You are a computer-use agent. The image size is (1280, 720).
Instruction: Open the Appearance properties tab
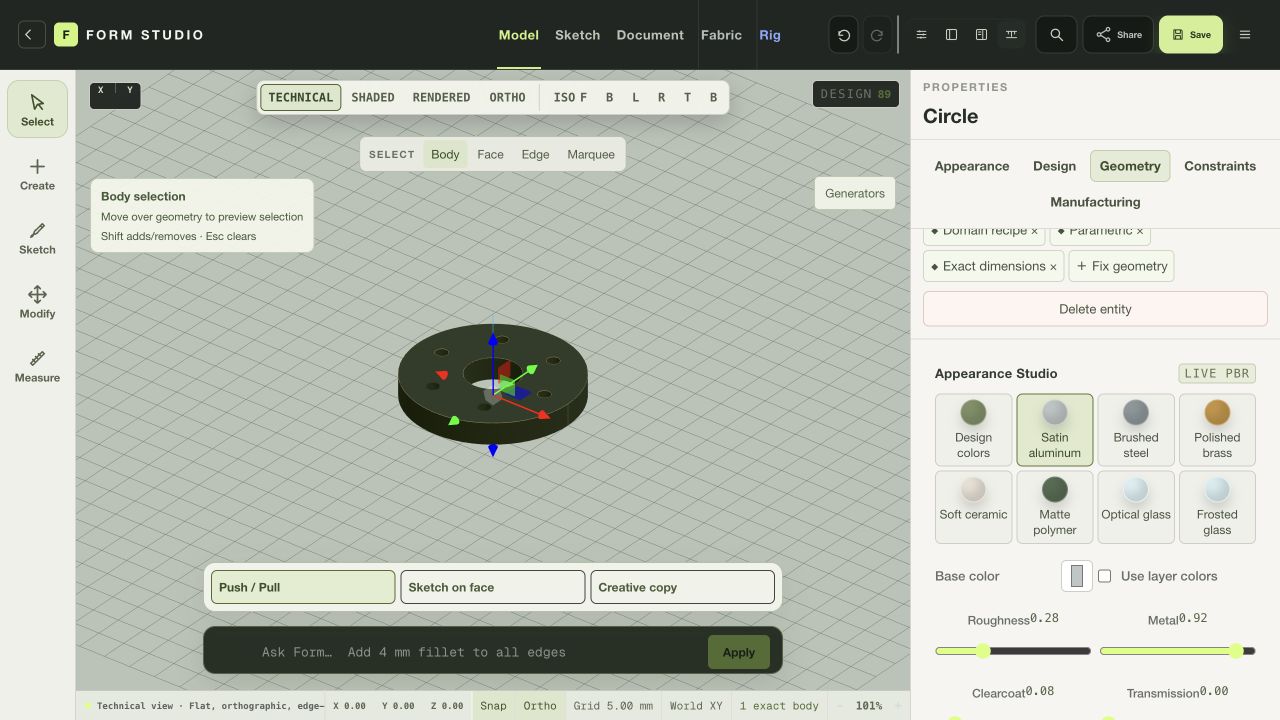pos(972,166)
